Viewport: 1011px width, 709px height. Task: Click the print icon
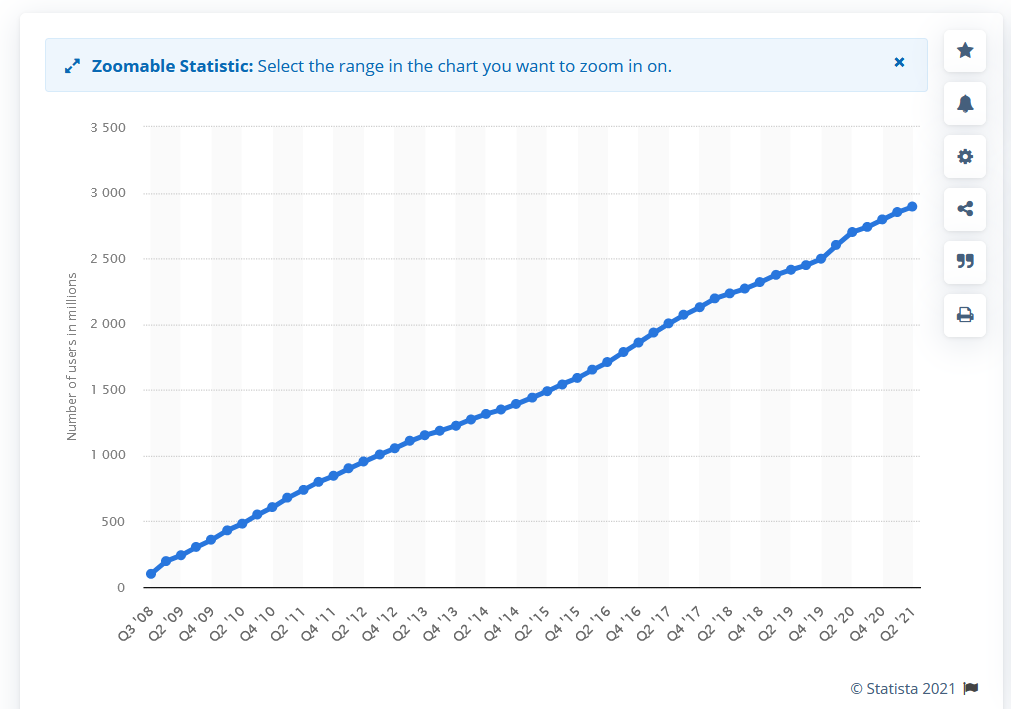(x=965, y=315)
